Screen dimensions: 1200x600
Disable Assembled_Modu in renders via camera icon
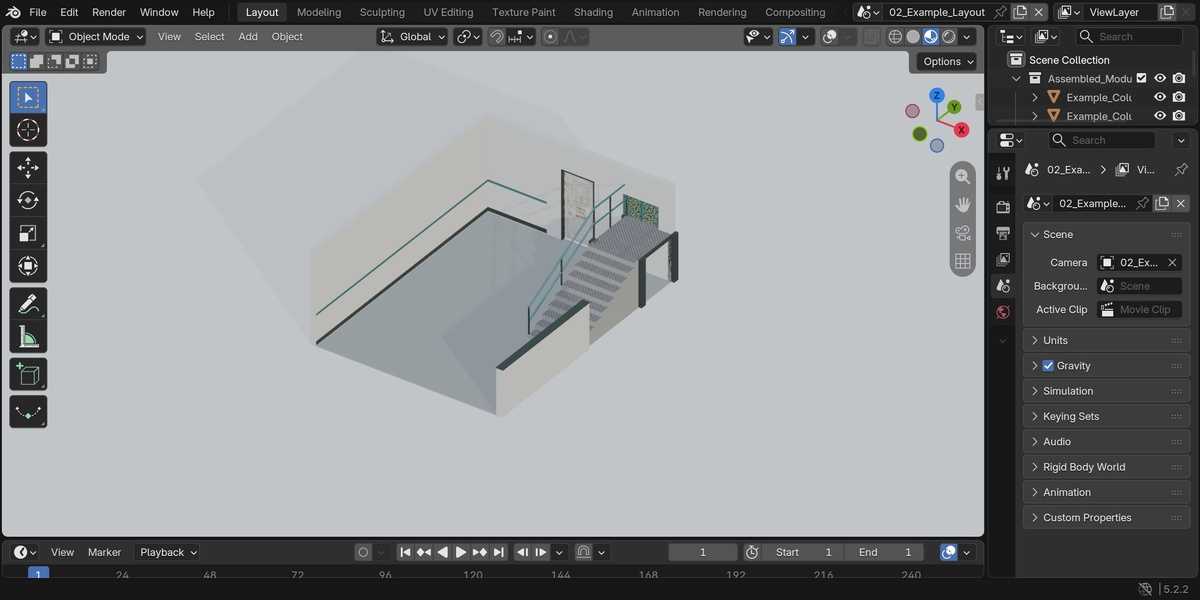1179,78
